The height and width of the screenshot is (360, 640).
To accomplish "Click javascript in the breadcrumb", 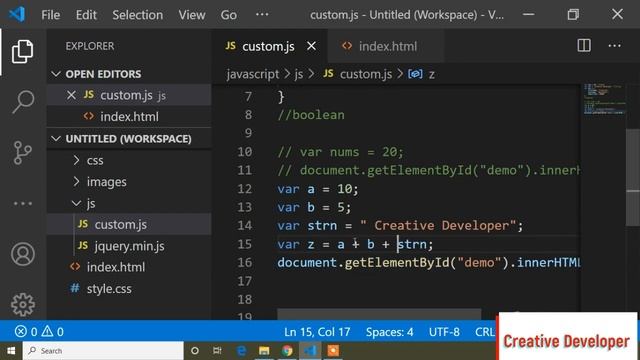I will [253, 74].
